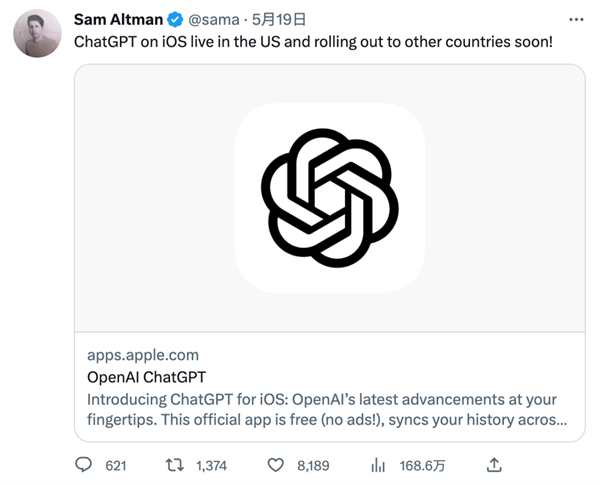Viewport: 600px width, 485px height.
Task: Click the 8,189 likes count
Action: click(x=315, y=465)
